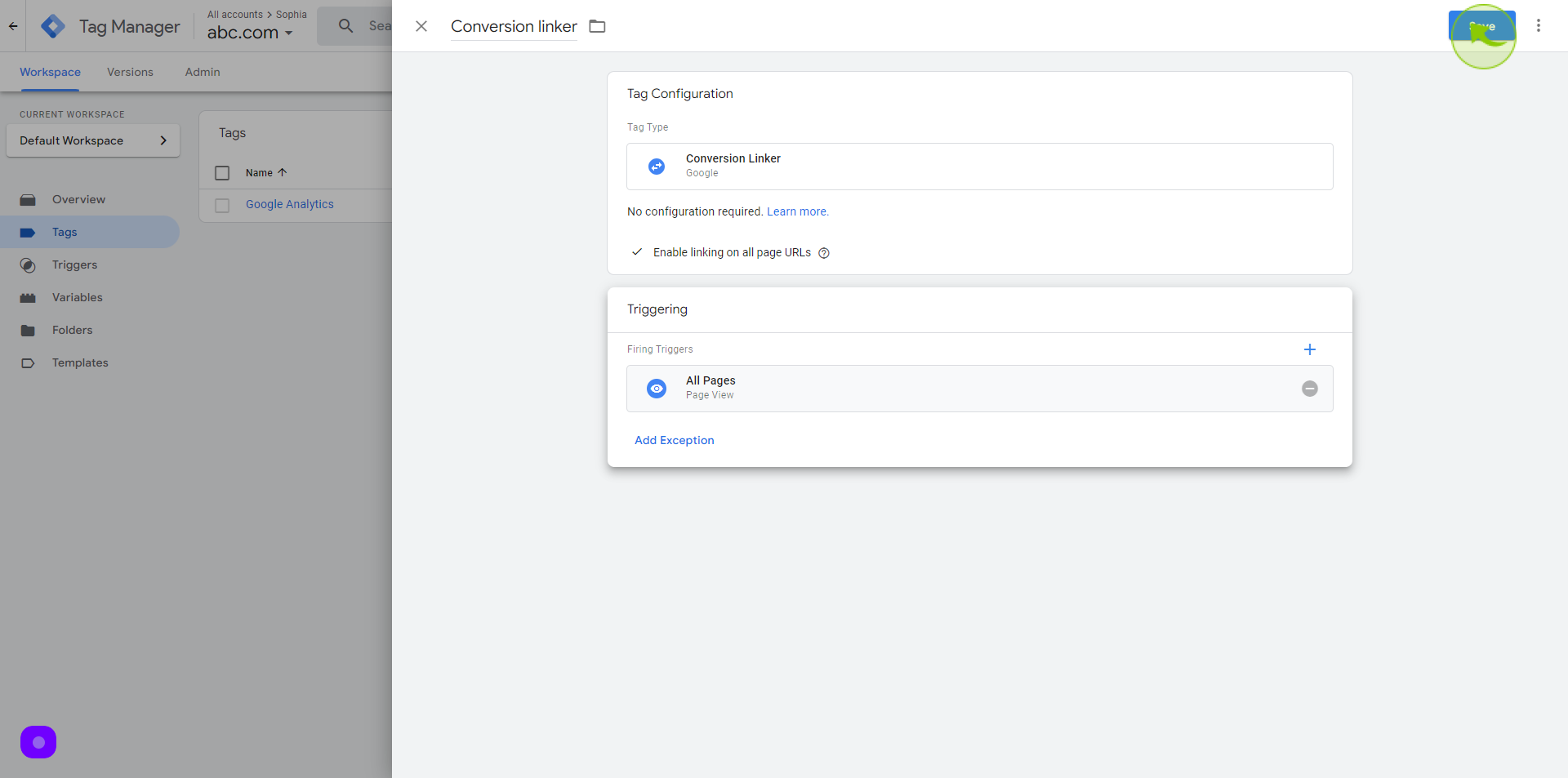The image size is (1568, 778).
Task: Click the Variables sidebar icon
Action: pyautogui.click(x=28, y=298)
